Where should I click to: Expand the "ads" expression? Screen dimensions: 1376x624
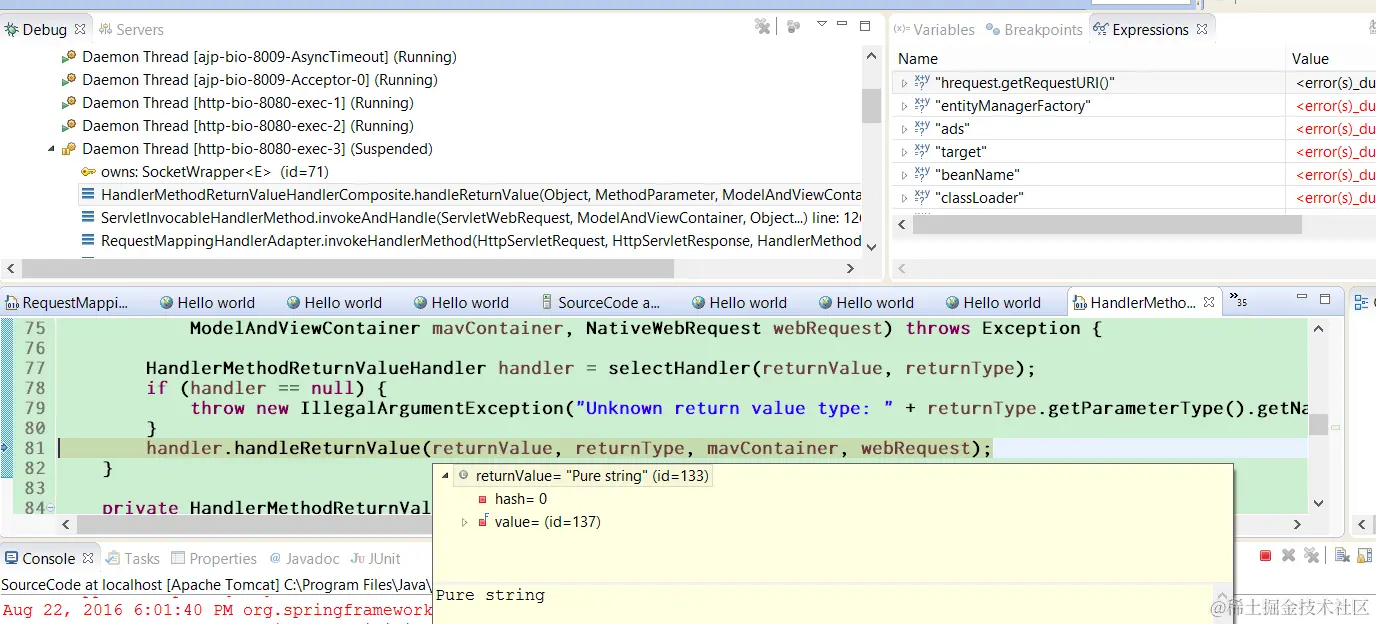pos(904,129)
